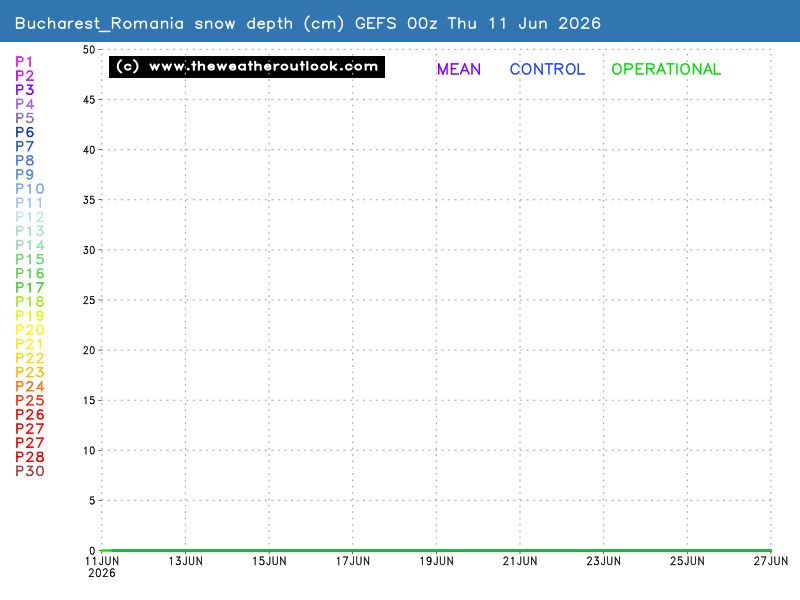This screenshot has height=600, width=800.
Task: Click the 21JUN date on the x-axis
Action: (x=520, y=561)
